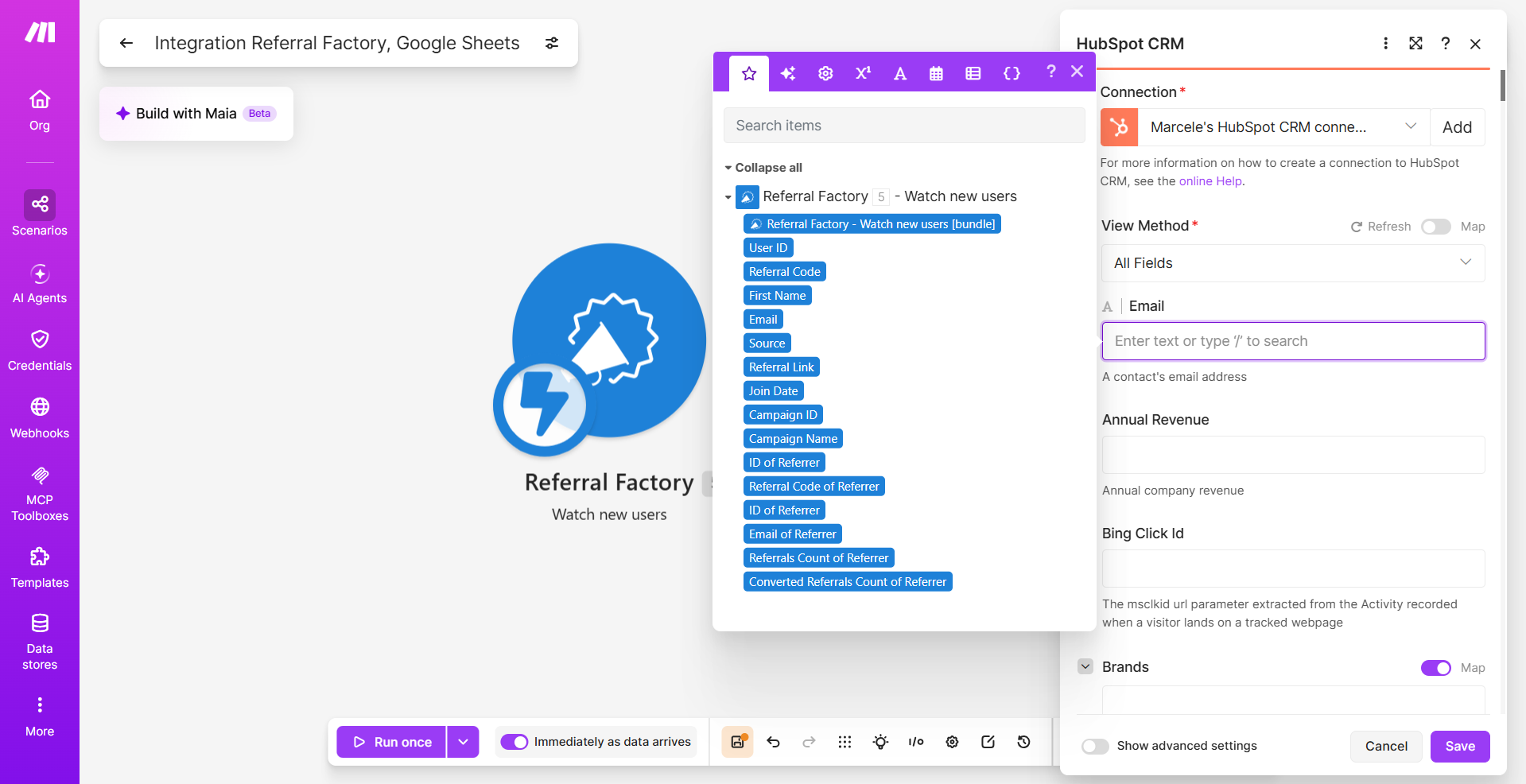Click Save in HubSpot CRM panel
The image size is (1526, 784).
[1460, 746]
